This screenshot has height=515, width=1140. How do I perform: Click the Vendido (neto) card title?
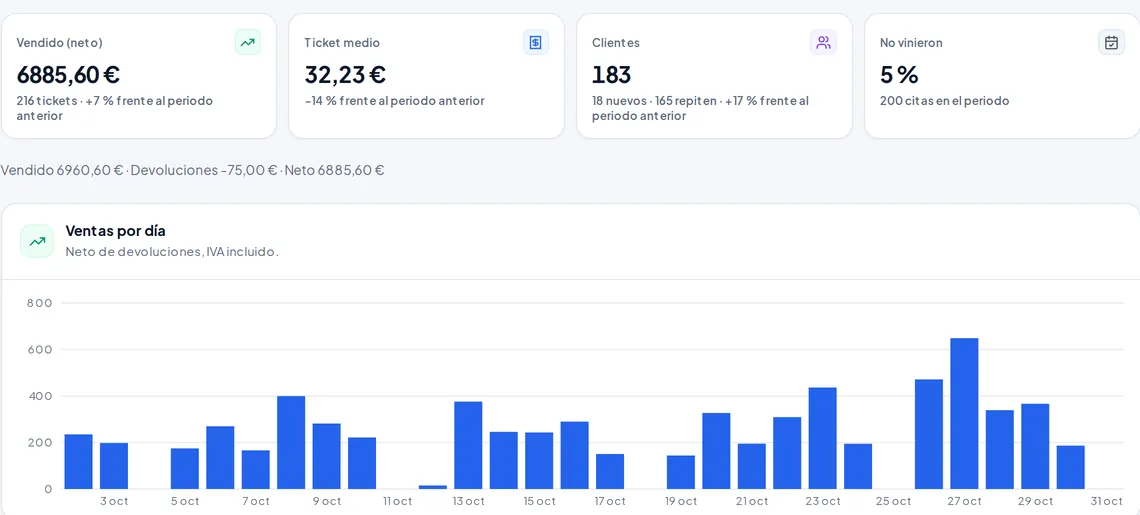point(60,43)
